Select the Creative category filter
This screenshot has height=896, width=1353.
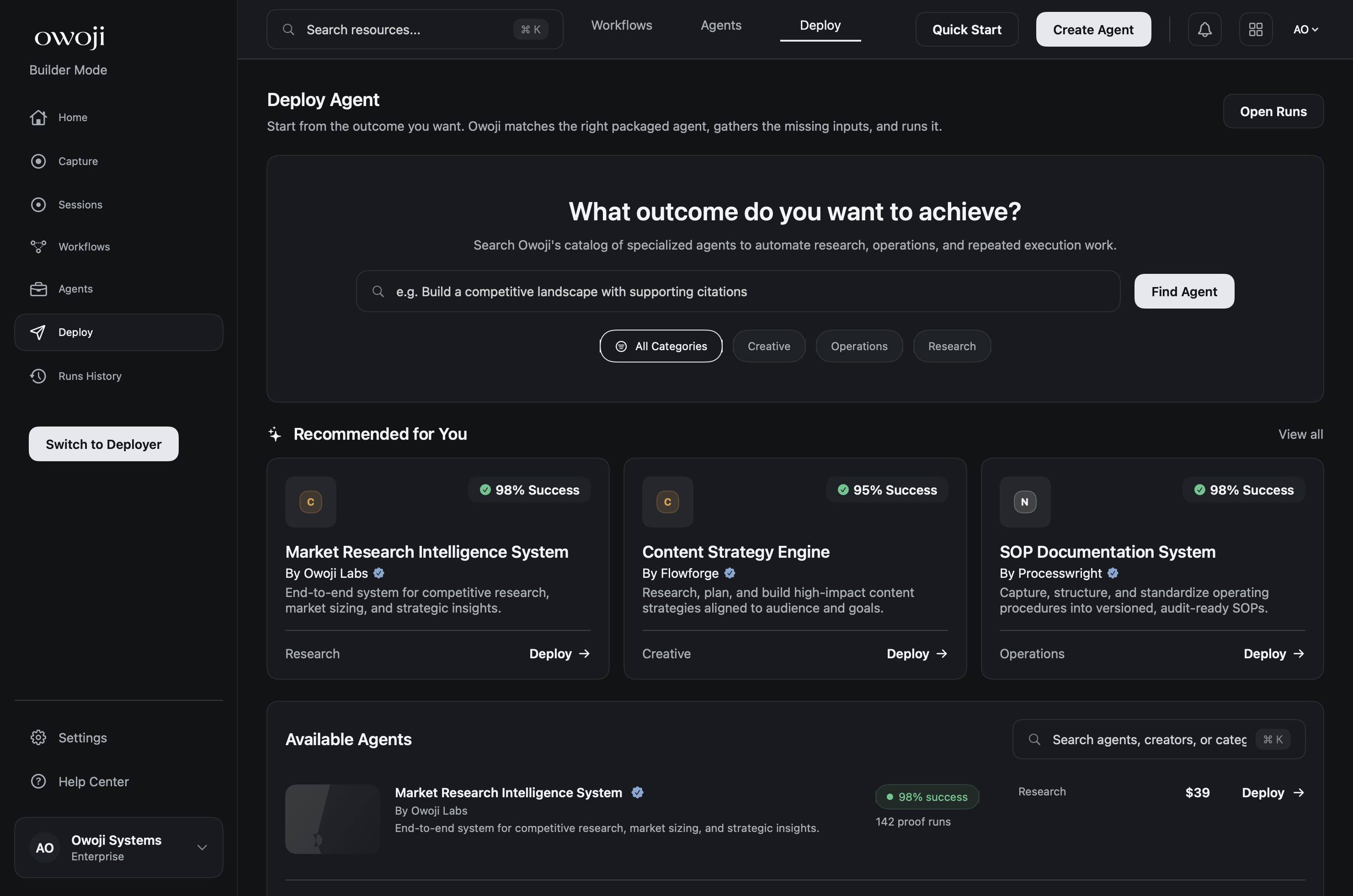[x=768, y=346]
